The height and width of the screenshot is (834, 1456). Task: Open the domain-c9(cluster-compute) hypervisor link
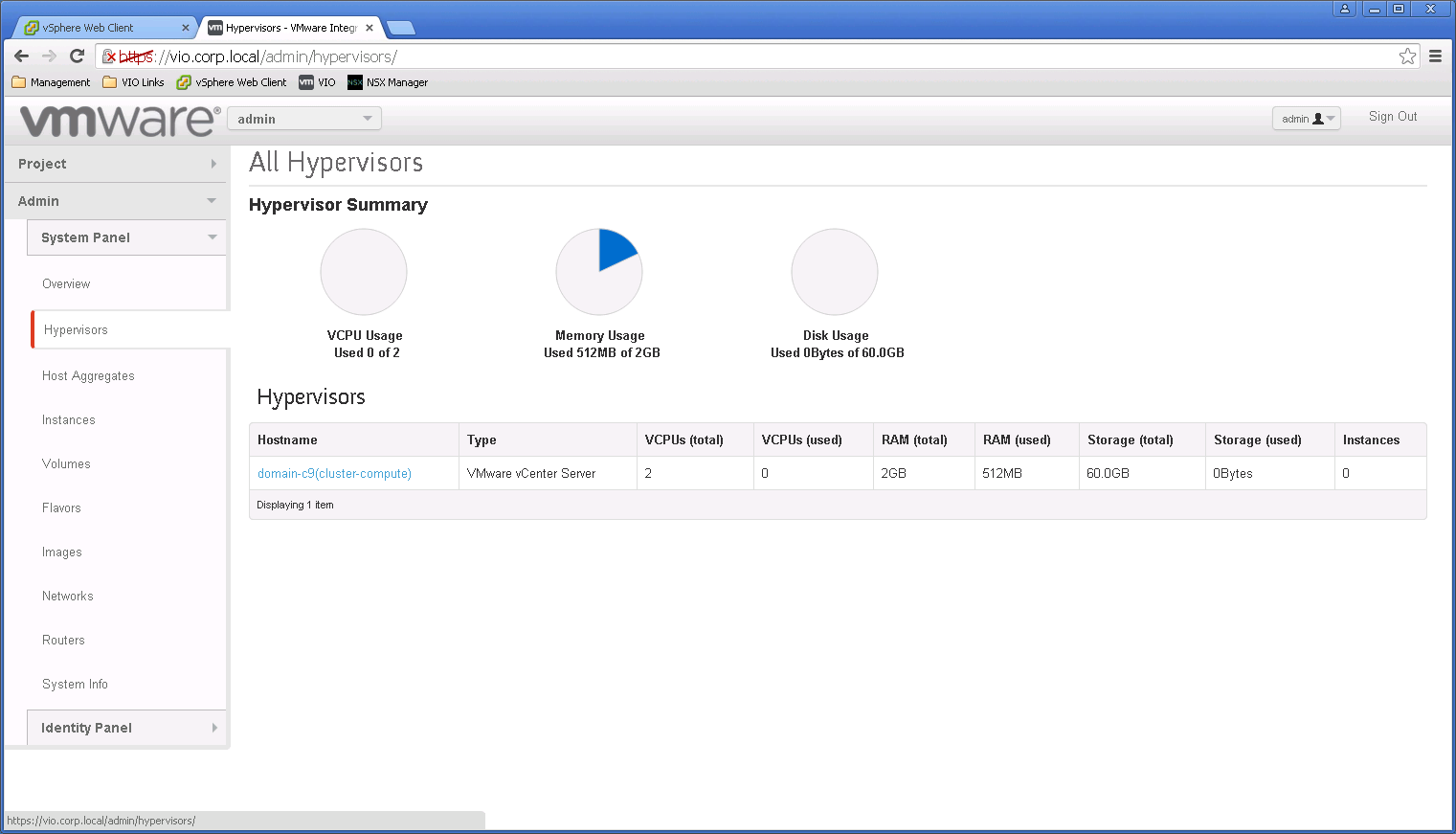click(334, 474)
